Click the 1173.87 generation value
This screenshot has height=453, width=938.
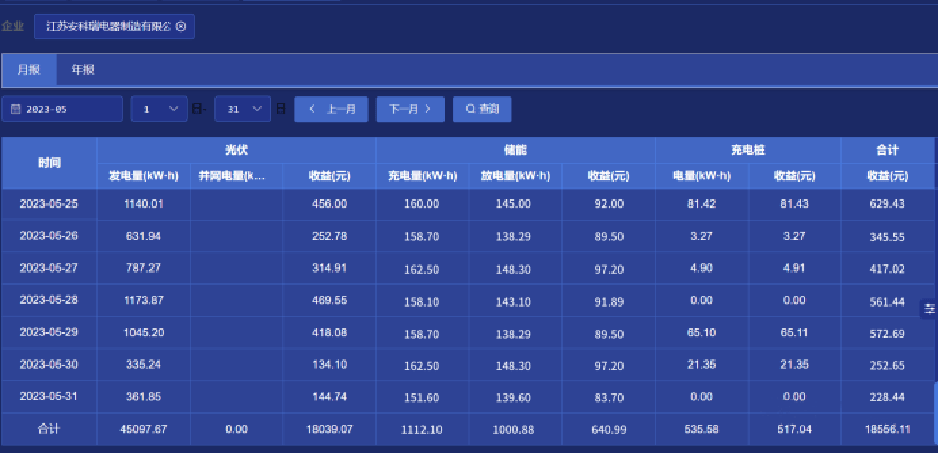[144, 300]
